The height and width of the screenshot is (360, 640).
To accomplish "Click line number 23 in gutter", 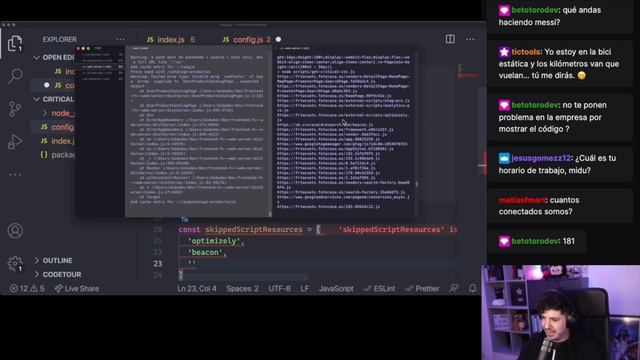I will (x=158, y=264).
